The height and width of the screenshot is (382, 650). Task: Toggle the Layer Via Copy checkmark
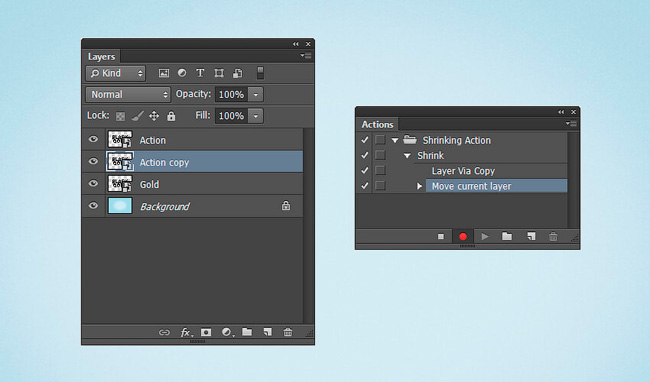point(364,171)
